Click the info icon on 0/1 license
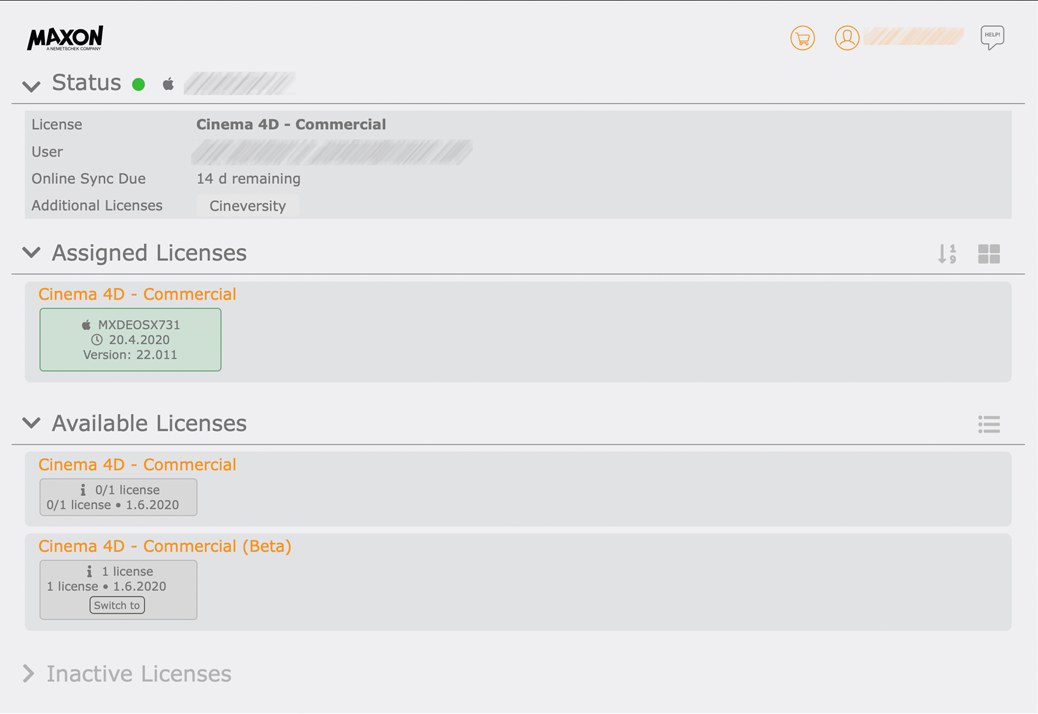Screen dimensions: 1038x714 click(x=84, y=490)
